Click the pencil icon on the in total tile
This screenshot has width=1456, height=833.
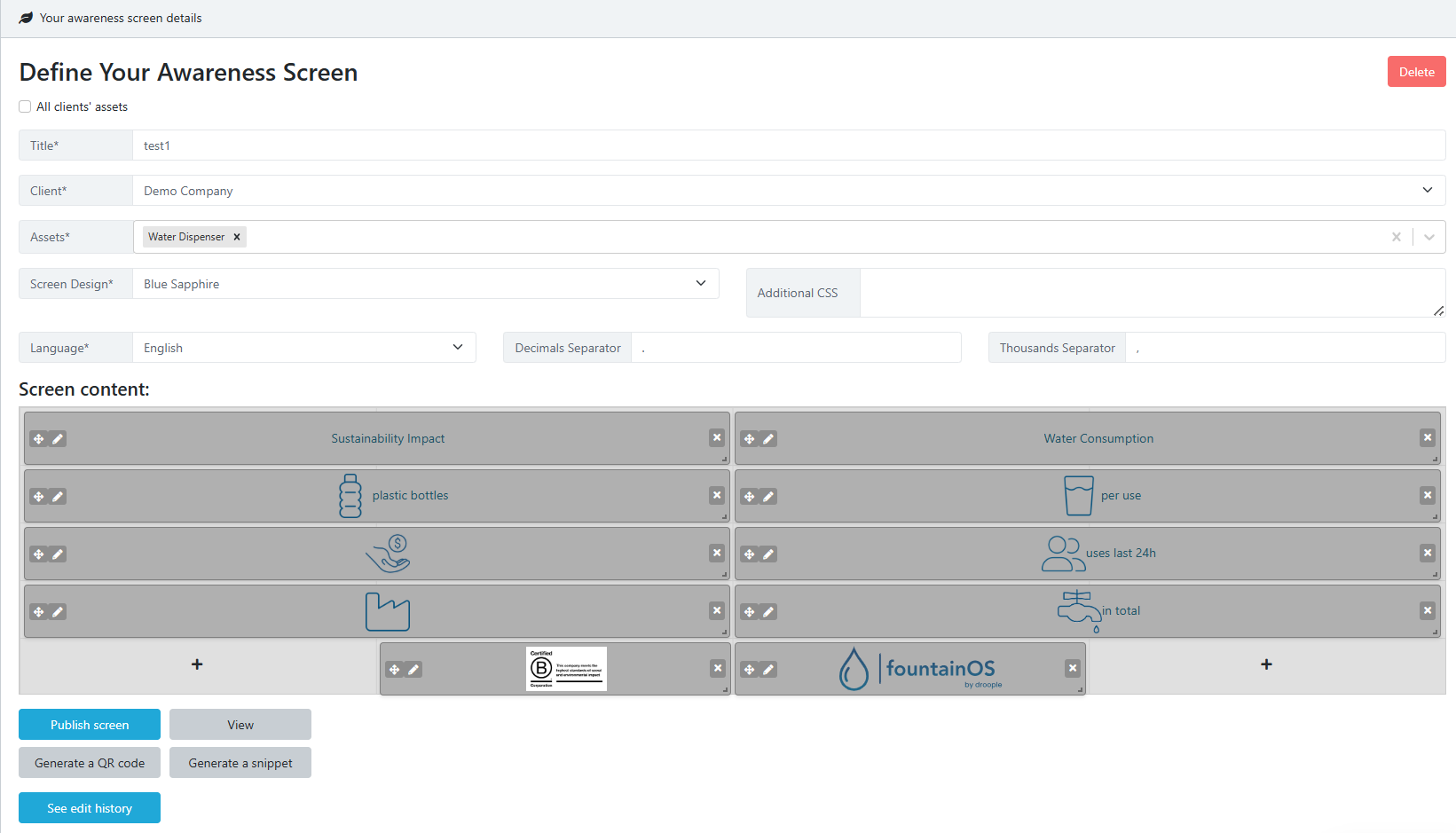pyautogui.click(x=768, y=612)
